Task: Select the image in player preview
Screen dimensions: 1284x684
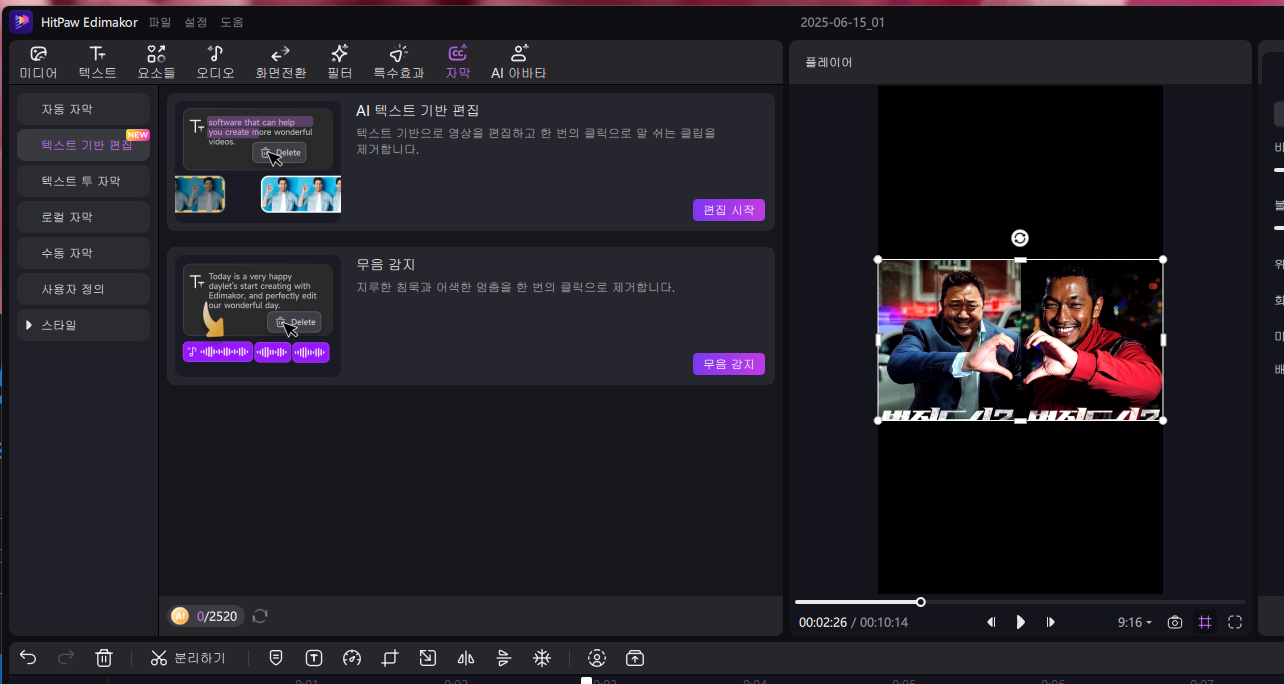Action: pos(1020,340)
